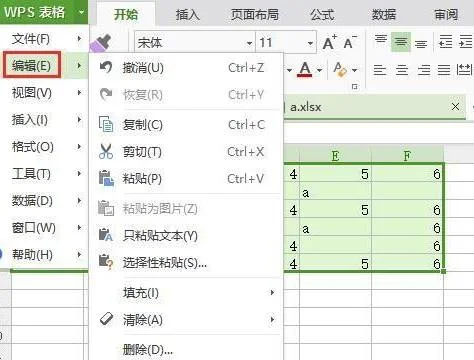Open the WPS 表格 application menu arrow
The width and height of the screenshot is (474, 360).
coord(81,12)
